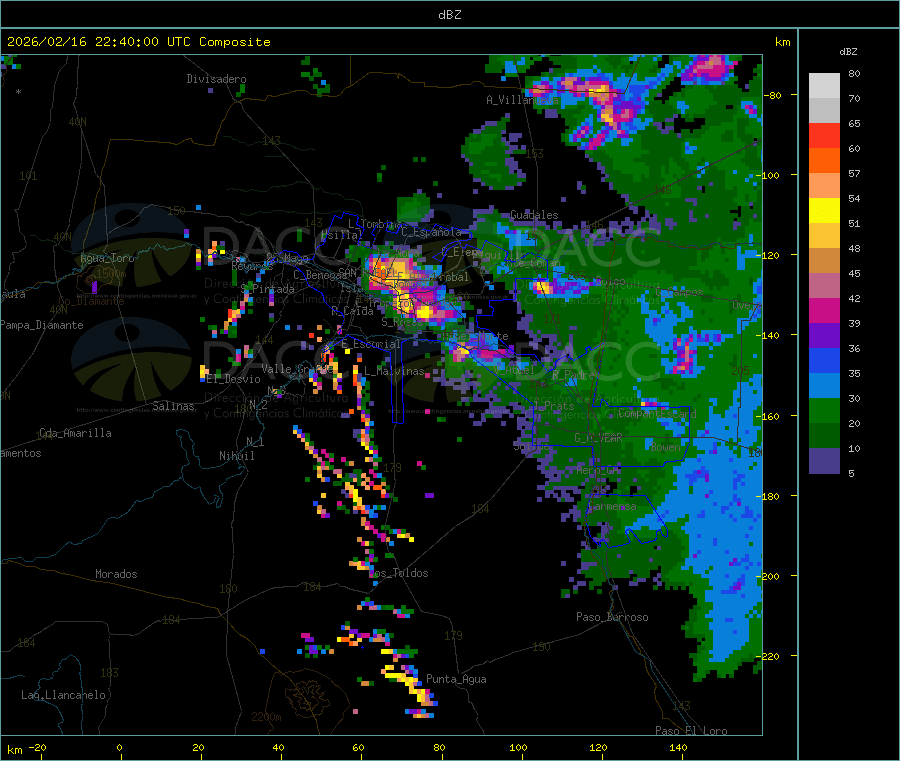The height and width of the screenshot is (761, 900).
Task: Click the Carmensa map label
Action: tap(612, 506)
